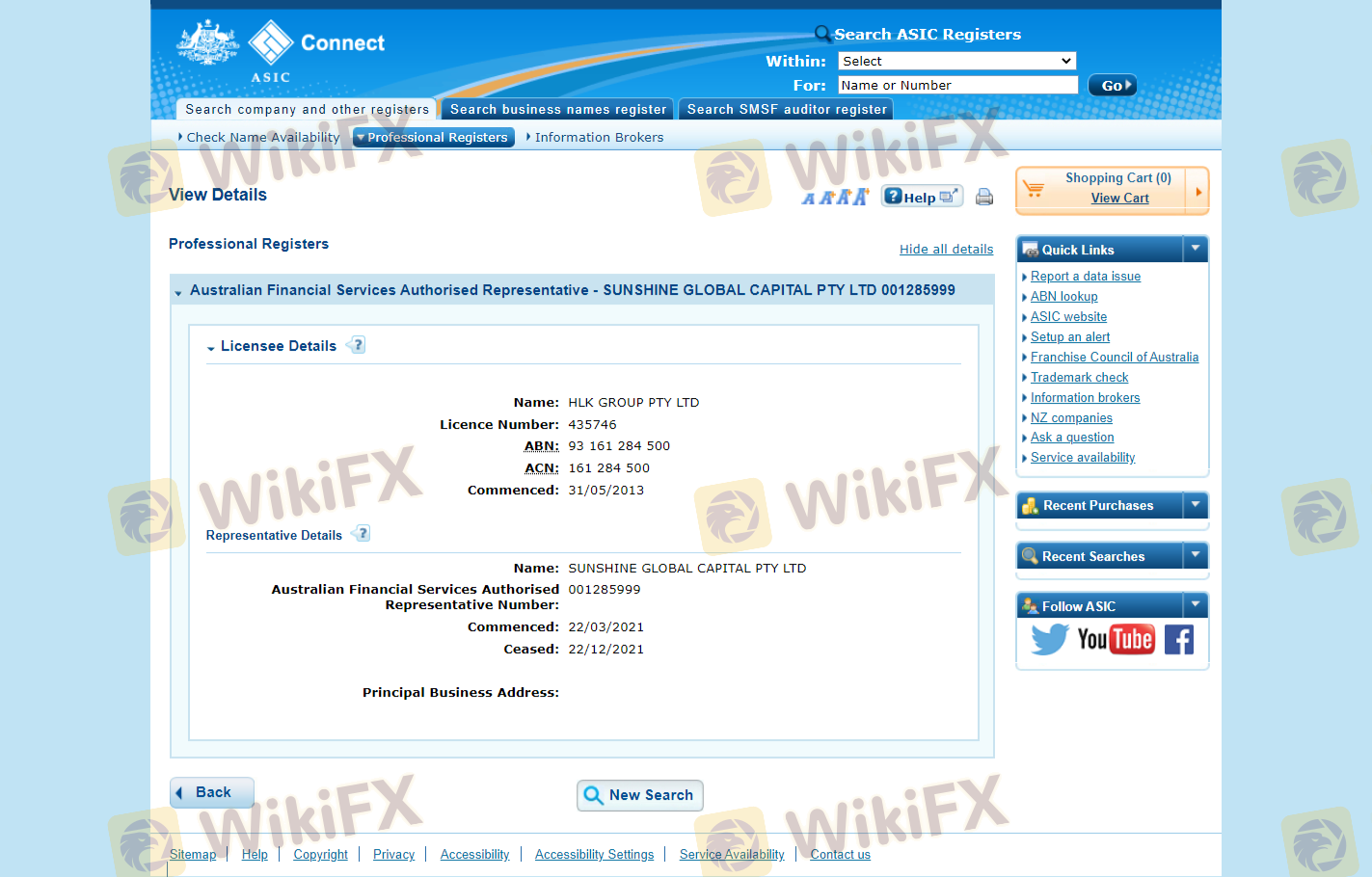Switch to Search business names register tab

pos(558,110)
